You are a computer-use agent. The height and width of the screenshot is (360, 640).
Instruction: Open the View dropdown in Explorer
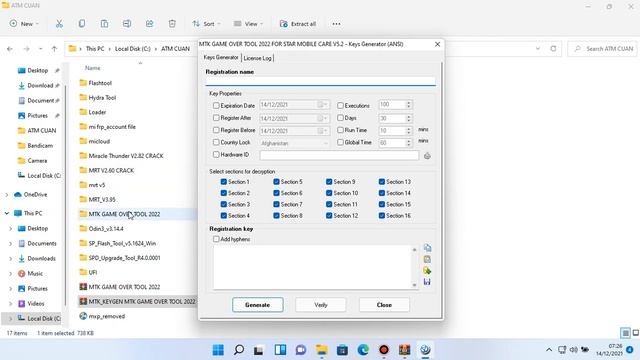click(x=248, y=24)
